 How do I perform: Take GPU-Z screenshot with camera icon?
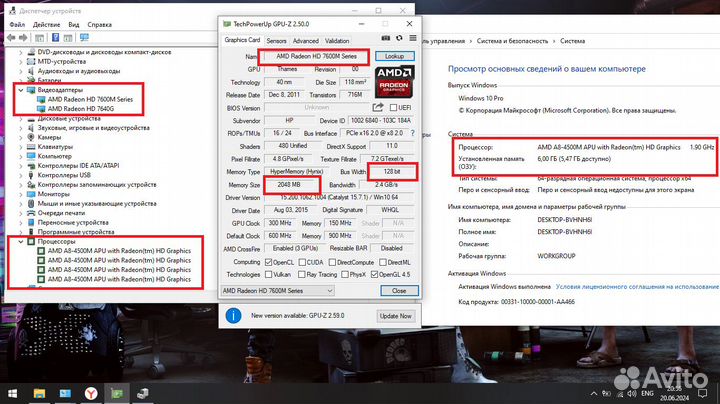386,38
